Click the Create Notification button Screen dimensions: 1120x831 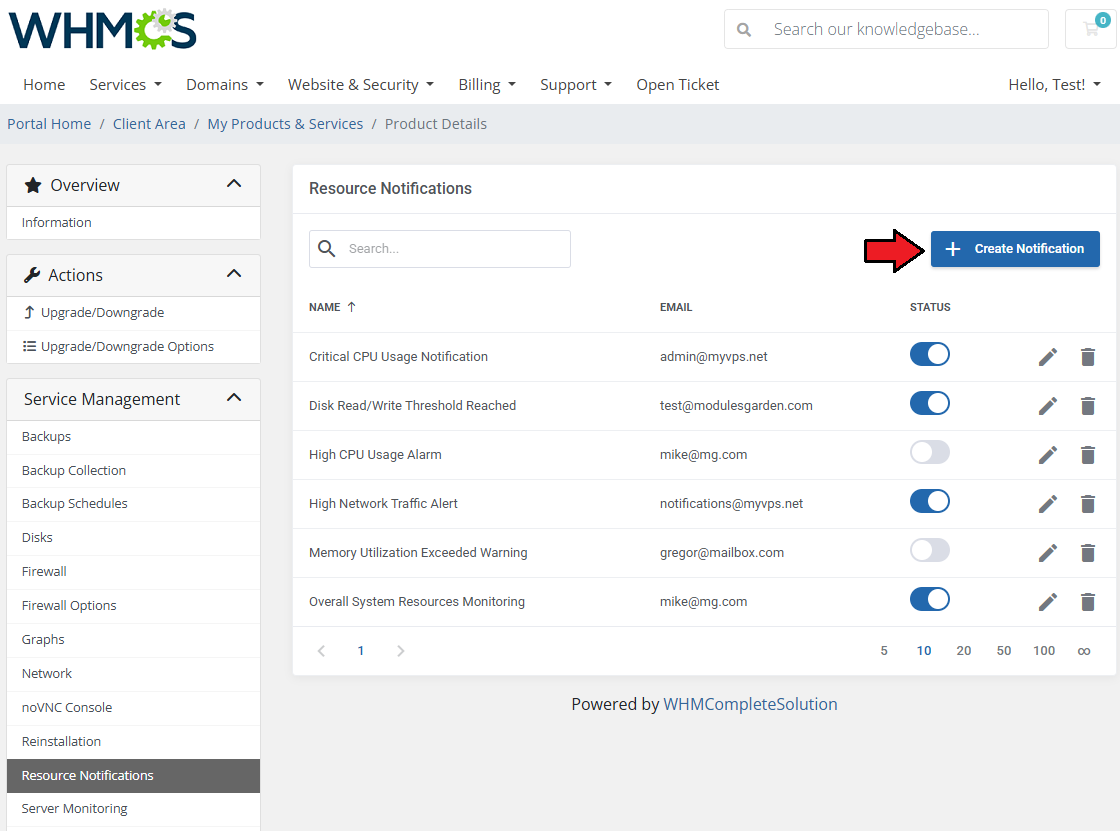(x=1015, y=249)
